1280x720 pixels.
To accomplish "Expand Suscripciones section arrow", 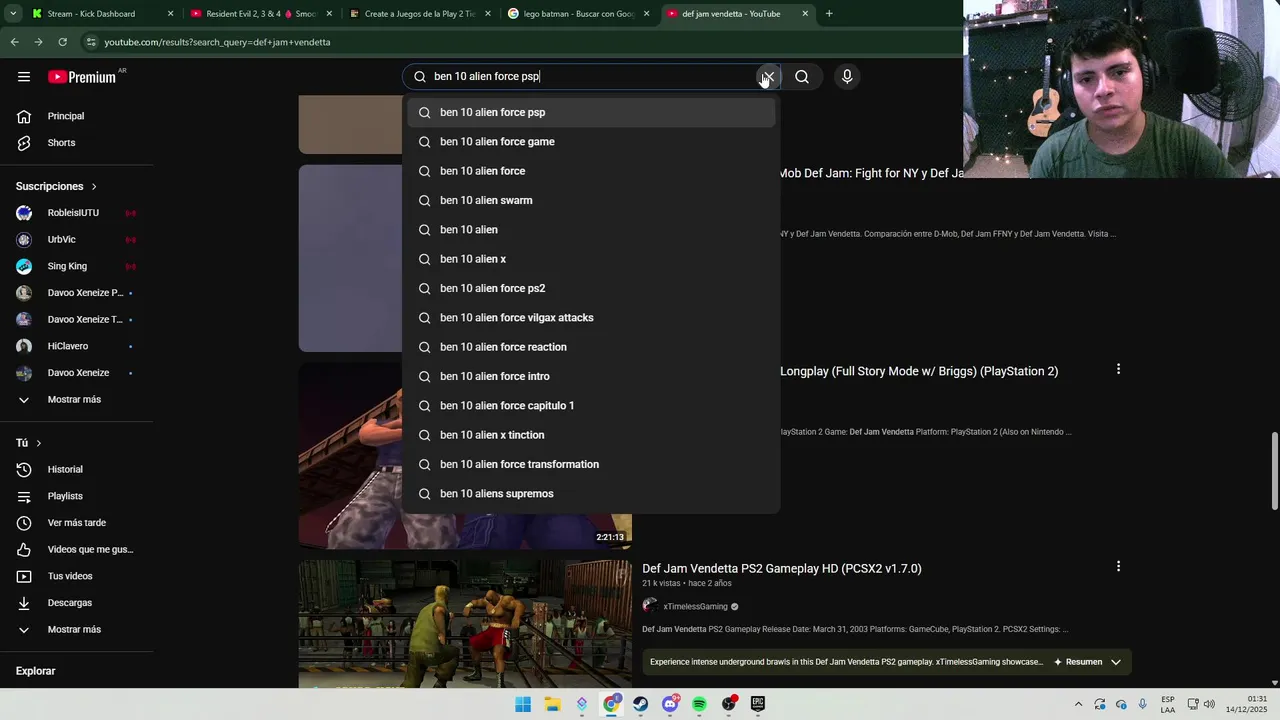I will coord(94,187).
